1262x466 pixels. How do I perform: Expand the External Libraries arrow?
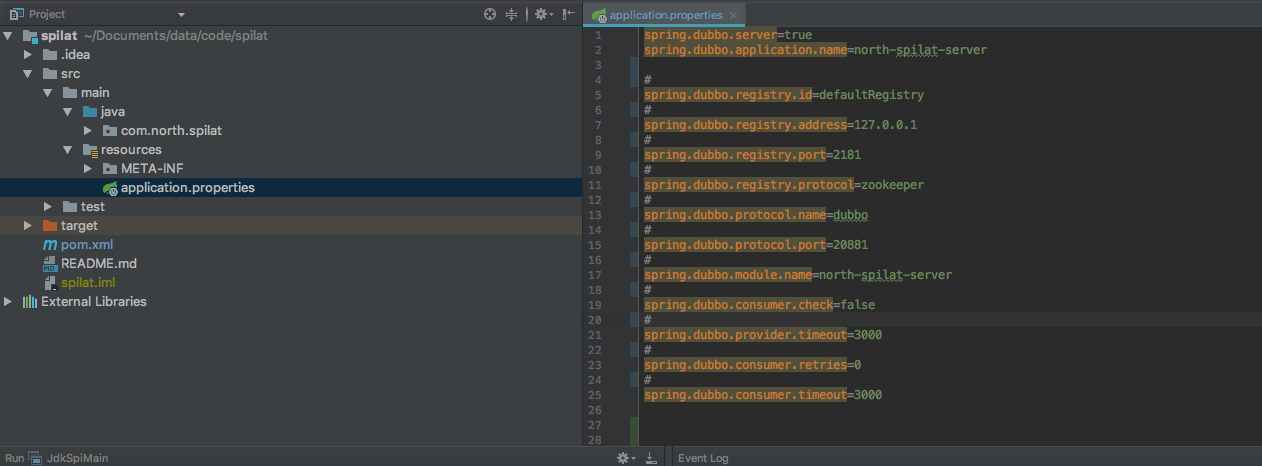pyautogui.click(x=9, y=302)
